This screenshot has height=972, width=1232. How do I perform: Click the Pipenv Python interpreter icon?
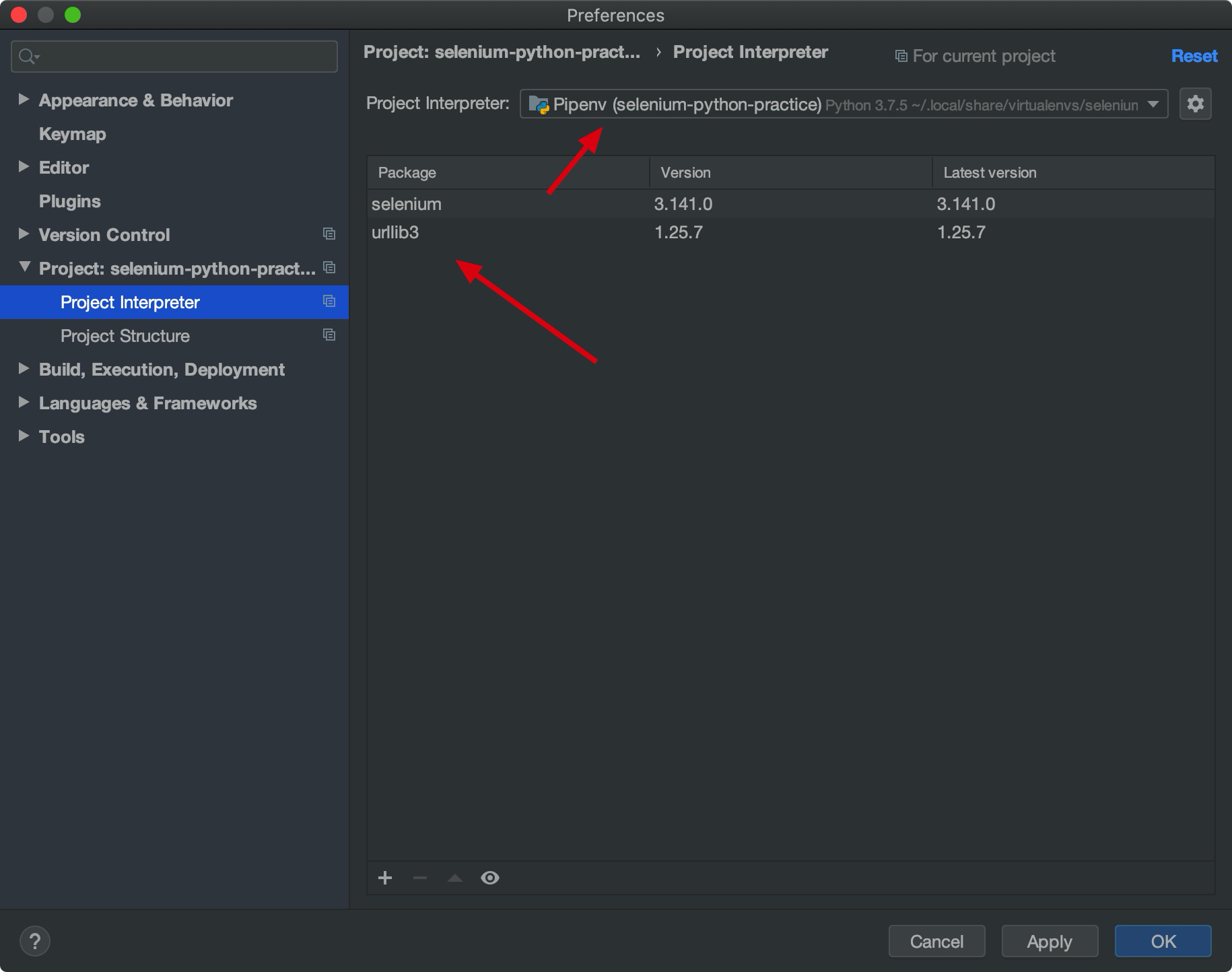pos(539,104)
